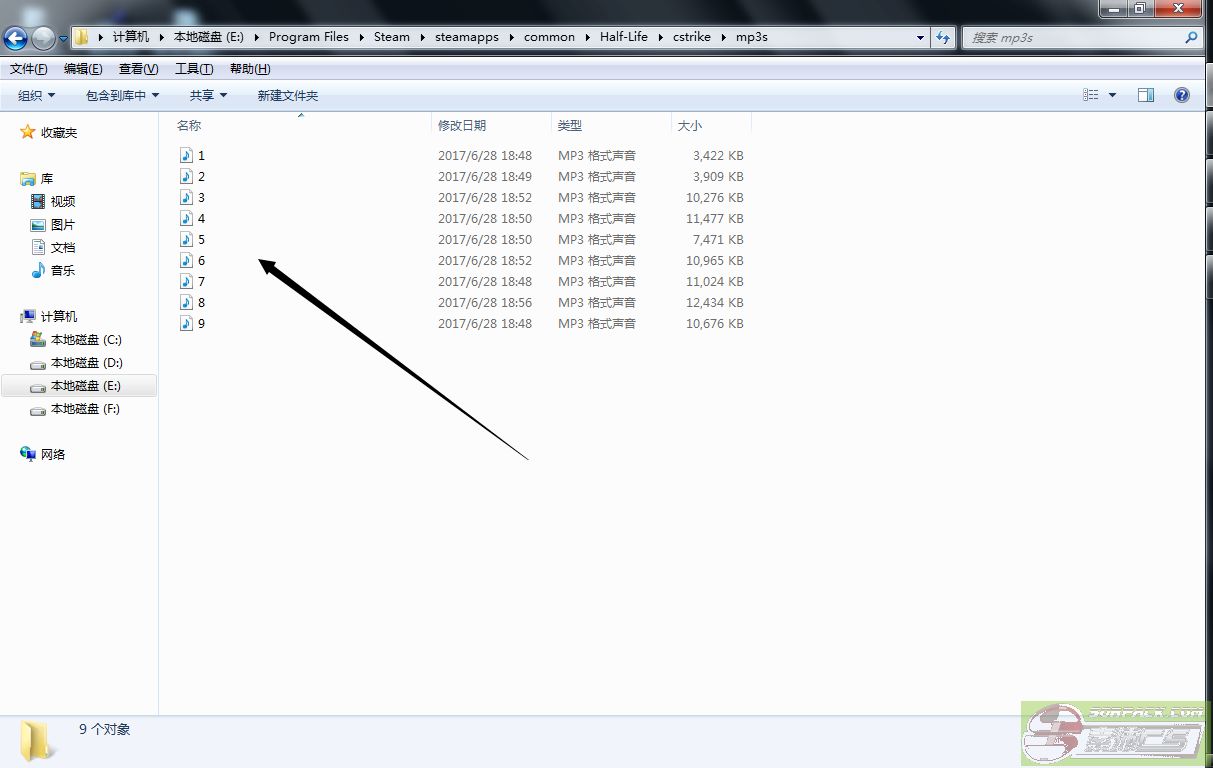Image resolution: width=1213 pixels, height=768 pixels.
Task: Click steamapps in address path
Action: point(467,37)
